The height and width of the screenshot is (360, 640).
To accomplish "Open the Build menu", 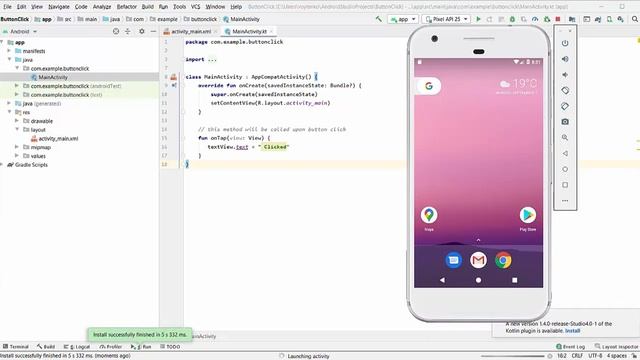I will pos(148,7).
